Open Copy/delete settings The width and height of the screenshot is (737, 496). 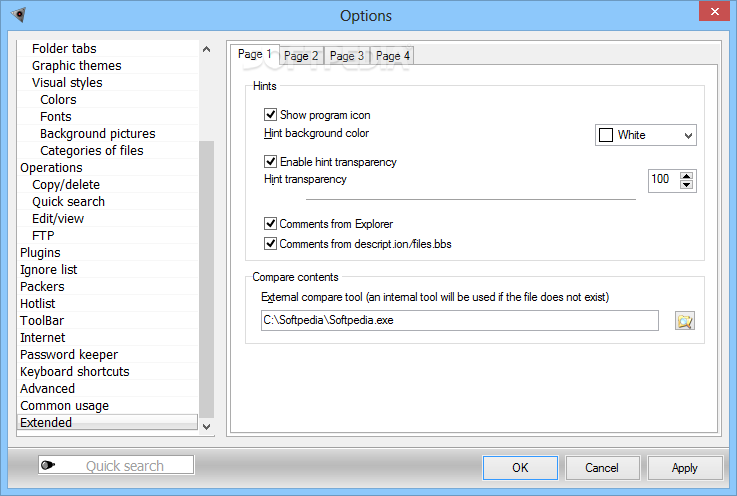click(x=108, y=184)
